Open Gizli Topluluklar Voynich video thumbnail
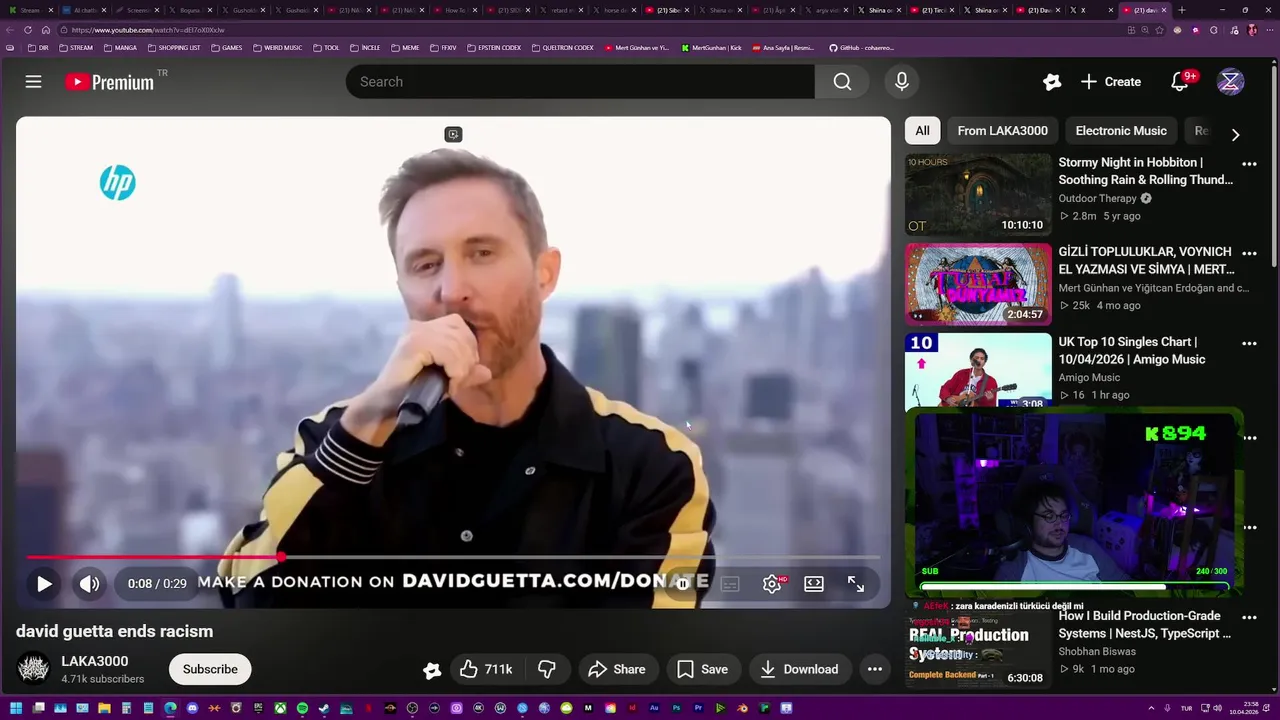The height and width of the screenshot is (720, 1280). [978, 284]
